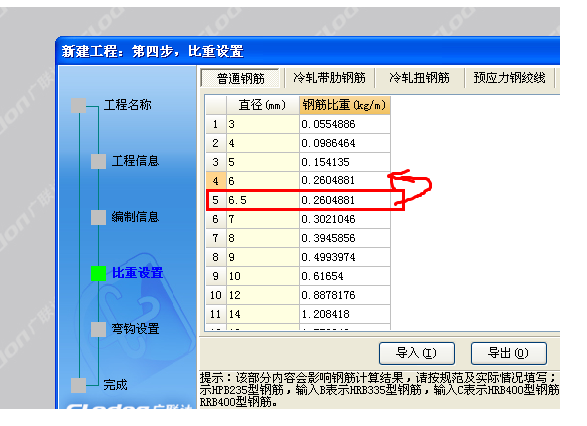587x426 pixels.
Task: Select the 冷轧扭钢筋 tab
Action: pyautogui.click(x=419, y=78)
